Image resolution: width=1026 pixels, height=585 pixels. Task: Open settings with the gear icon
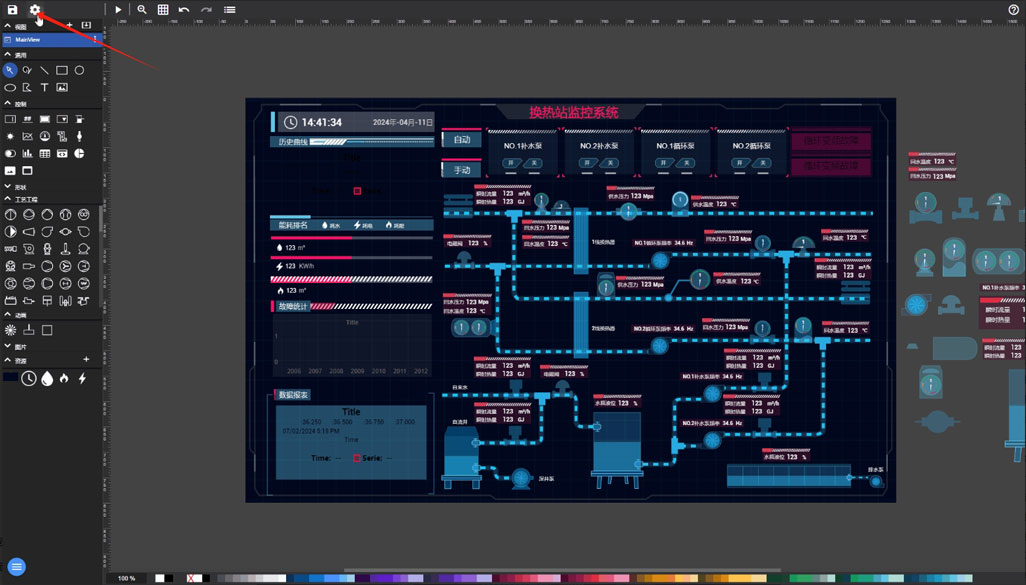[x=35, y=10]
